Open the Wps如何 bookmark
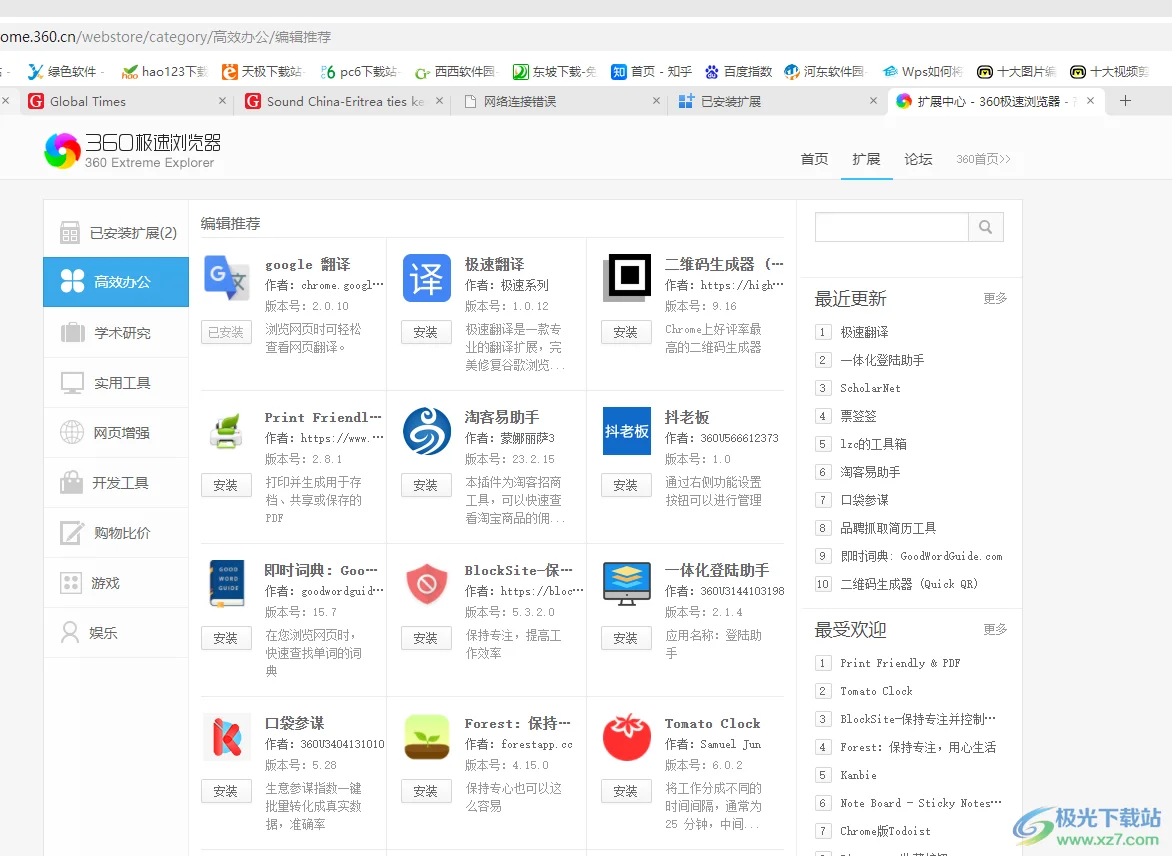 [x=922, y=72]
